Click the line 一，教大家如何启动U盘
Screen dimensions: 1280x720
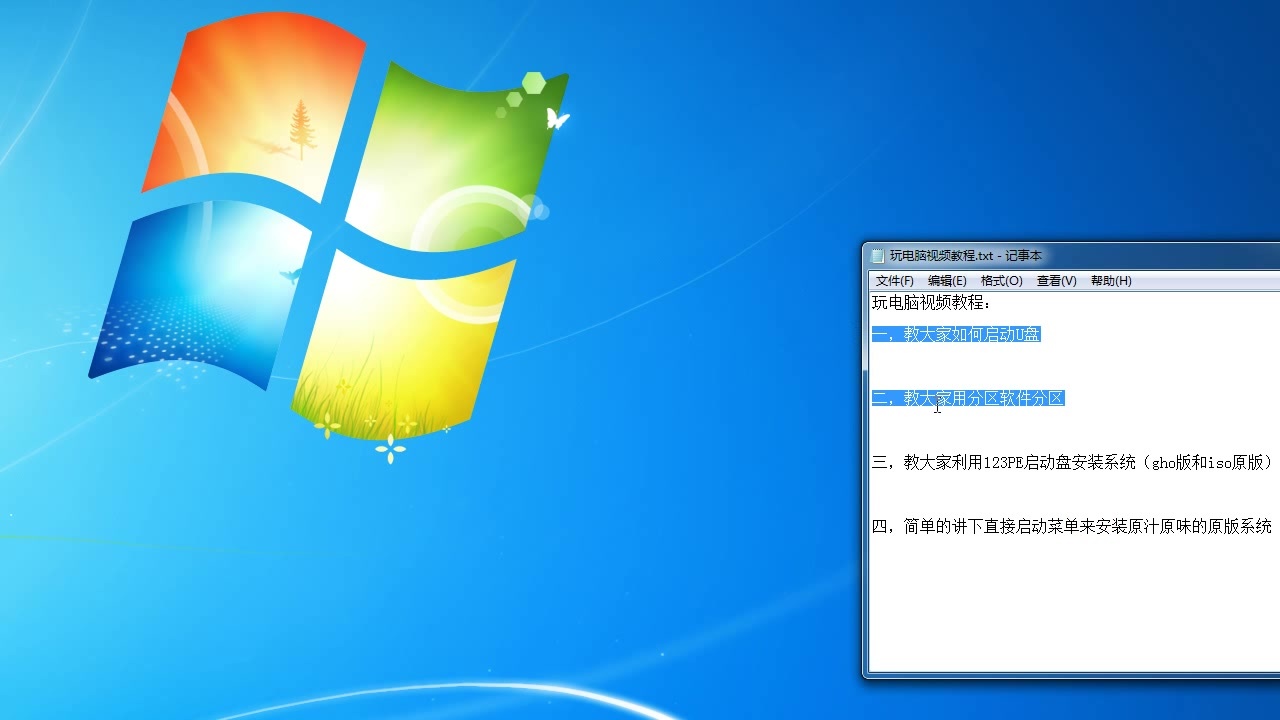point(956,335)
